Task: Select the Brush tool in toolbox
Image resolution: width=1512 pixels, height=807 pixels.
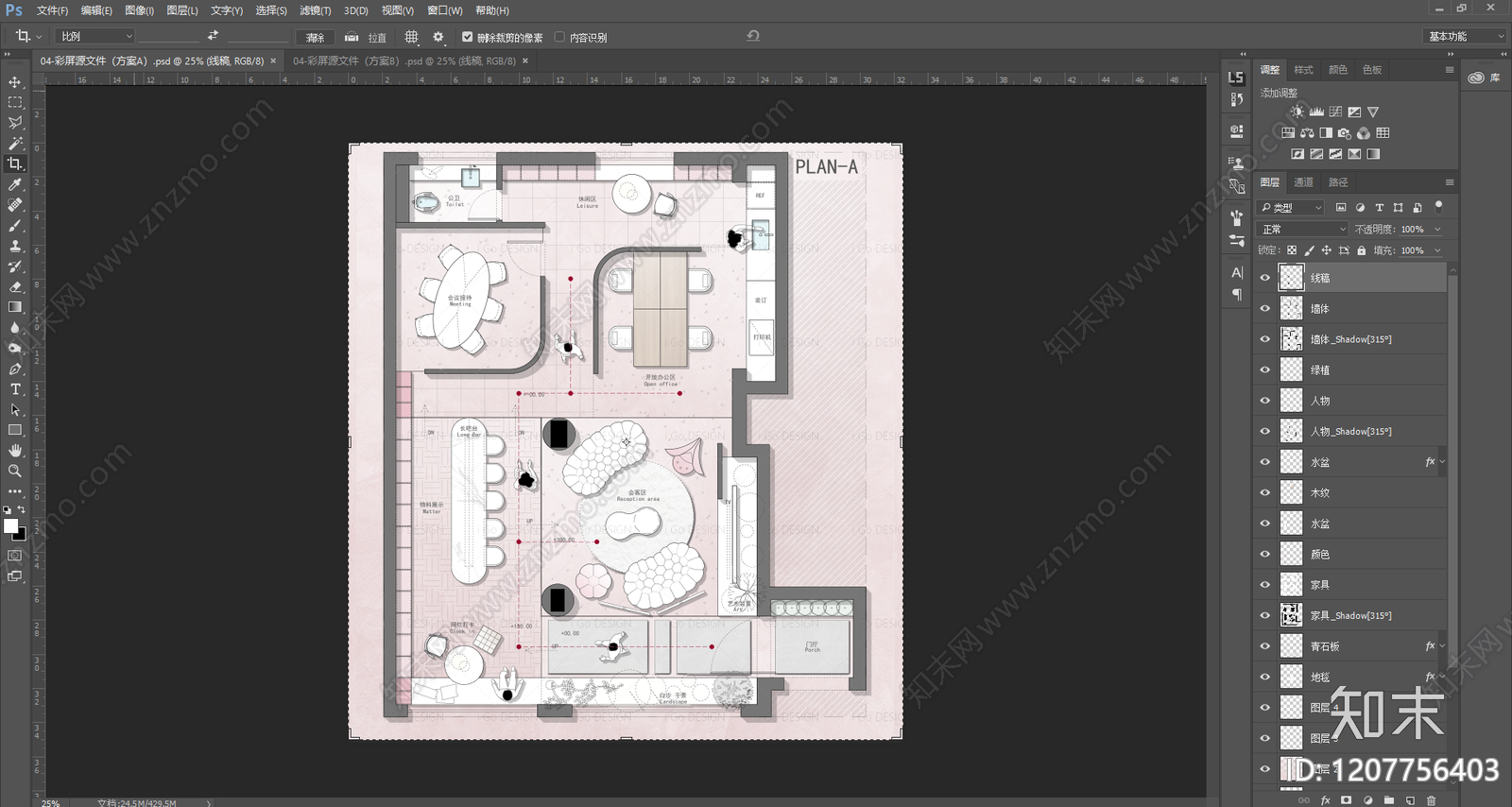Action: 15,225
